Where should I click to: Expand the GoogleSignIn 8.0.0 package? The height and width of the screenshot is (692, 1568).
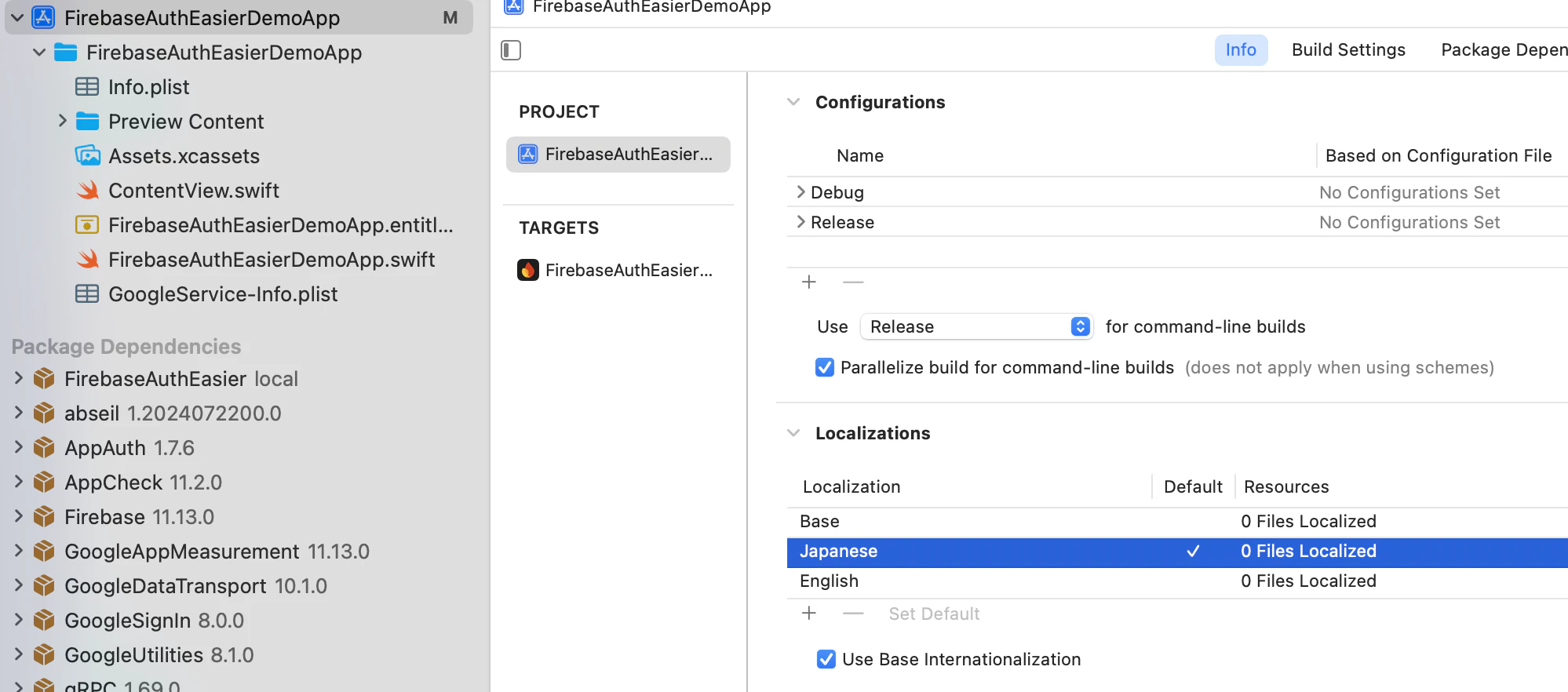(x=19, y=620)
